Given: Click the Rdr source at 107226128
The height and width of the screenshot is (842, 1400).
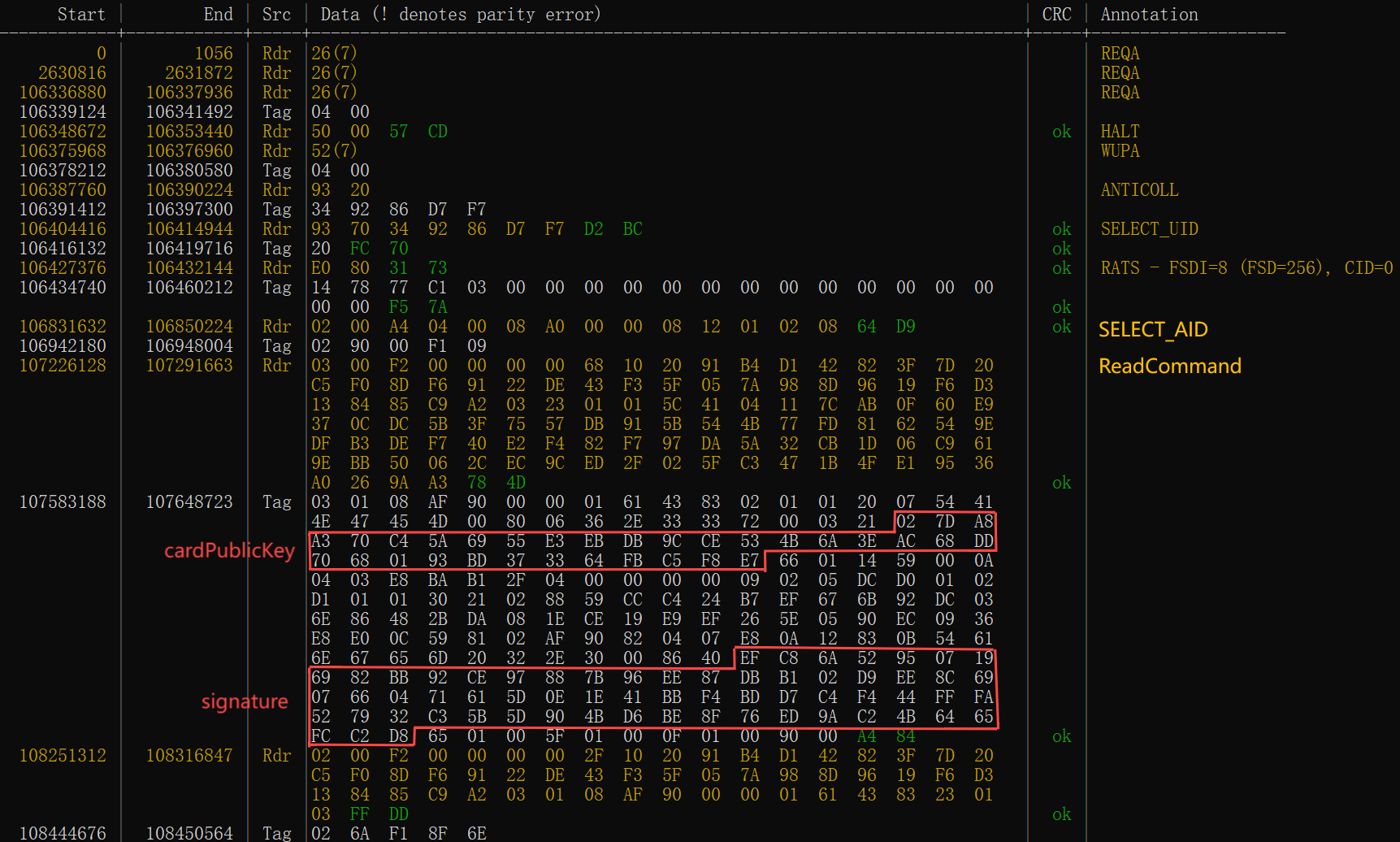Looking at the screenshot, I should pos(276,366).
